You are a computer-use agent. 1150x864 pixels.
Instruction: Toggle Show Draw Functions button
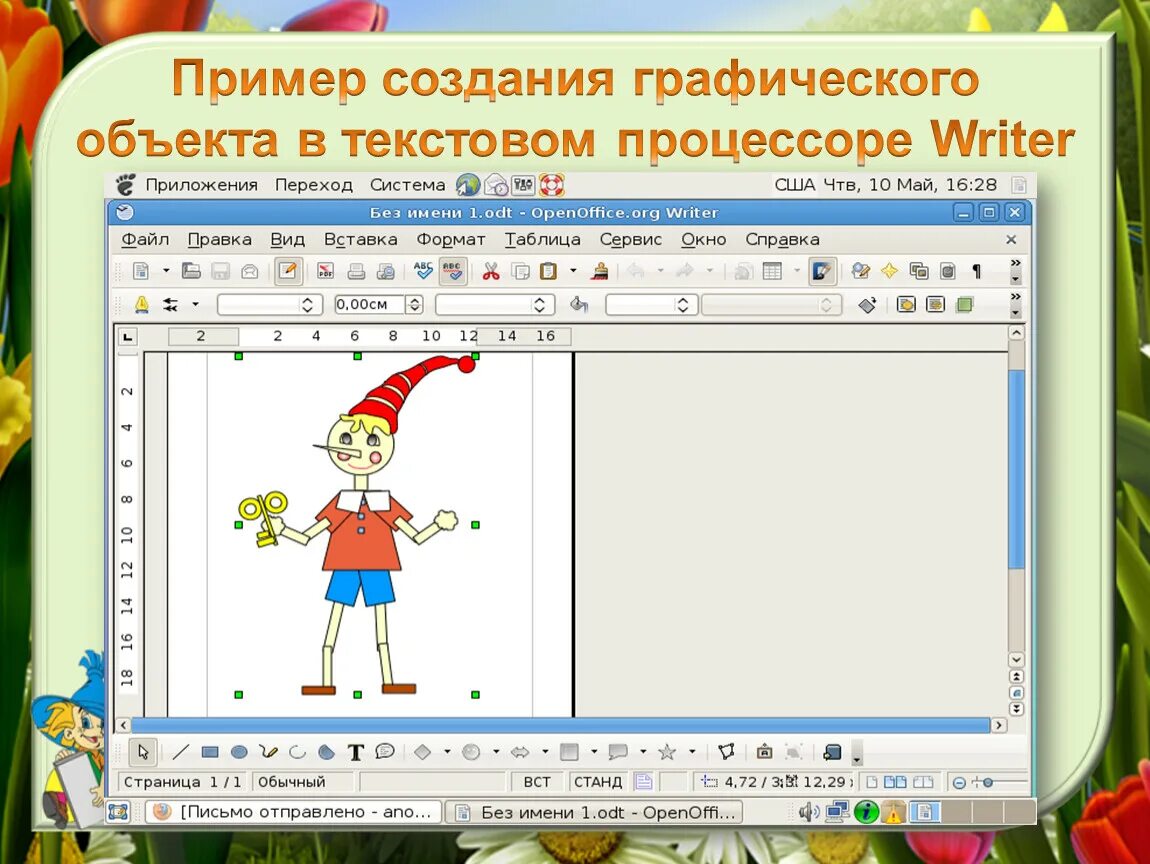821,271
